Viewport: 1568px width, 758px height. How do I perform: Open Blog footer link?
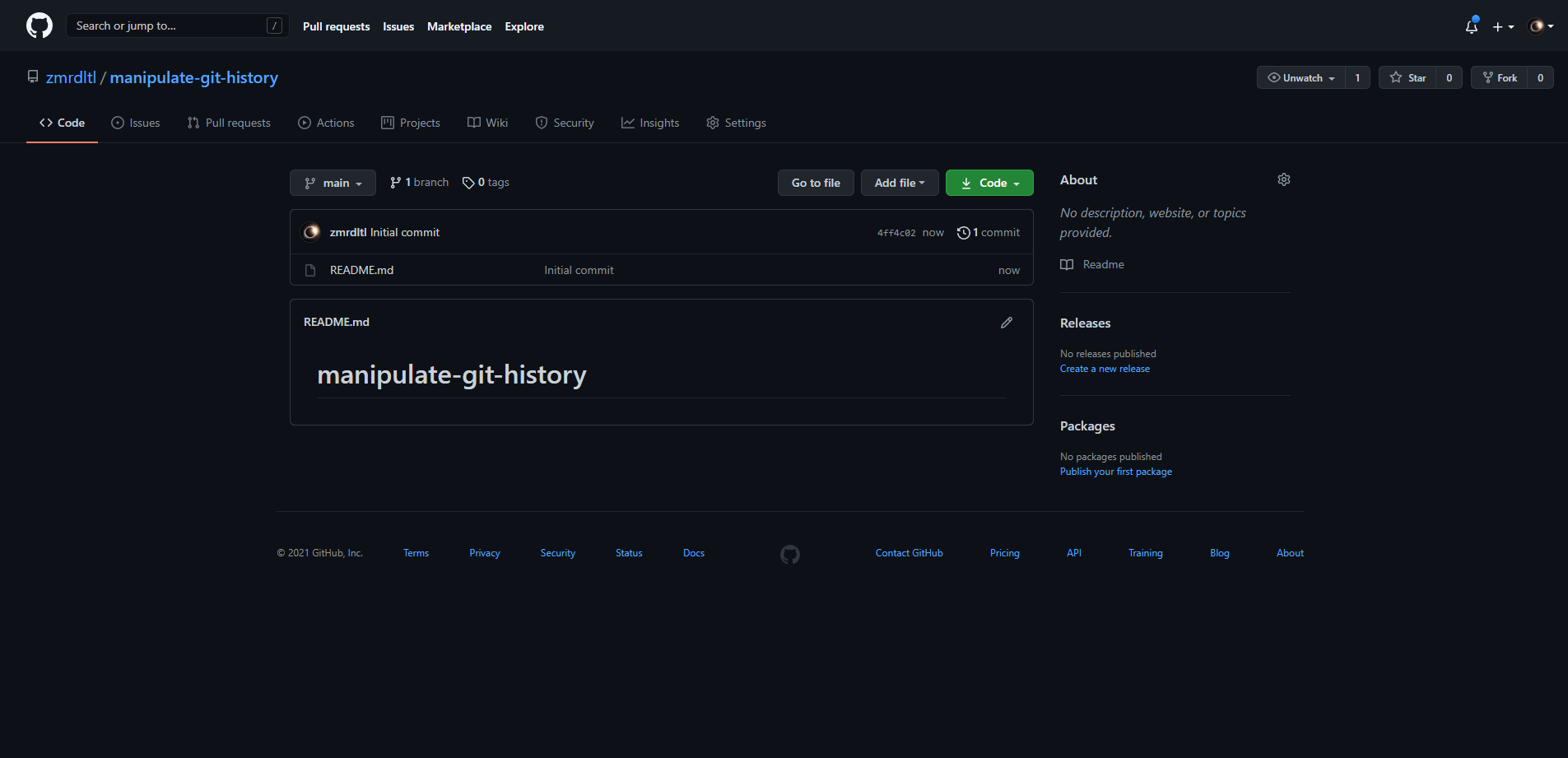click(1220, 553)
